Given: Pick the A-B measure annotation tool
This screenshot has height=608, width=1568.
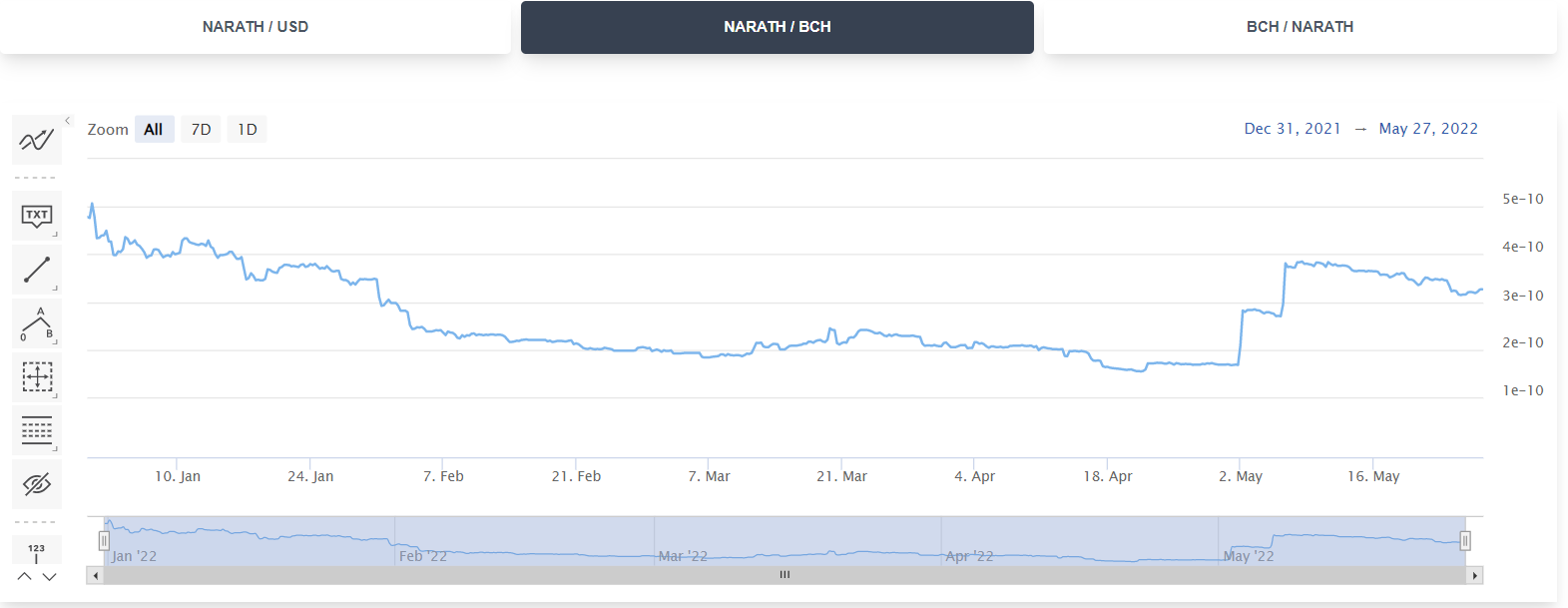Looking at the screenshot, I should 37,323.
